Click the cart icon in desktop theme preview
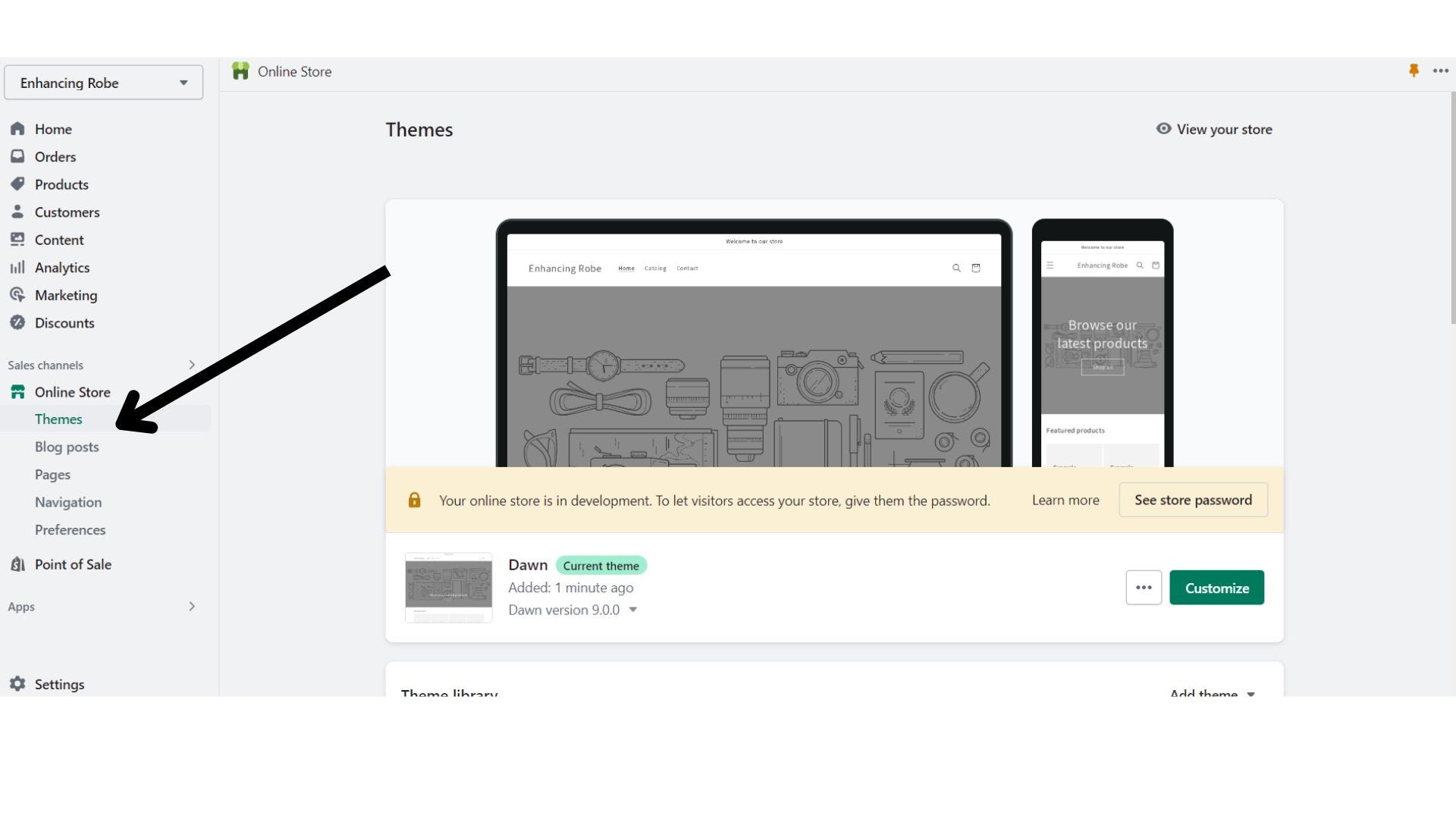1456x819 pixels. click(976, 268)
